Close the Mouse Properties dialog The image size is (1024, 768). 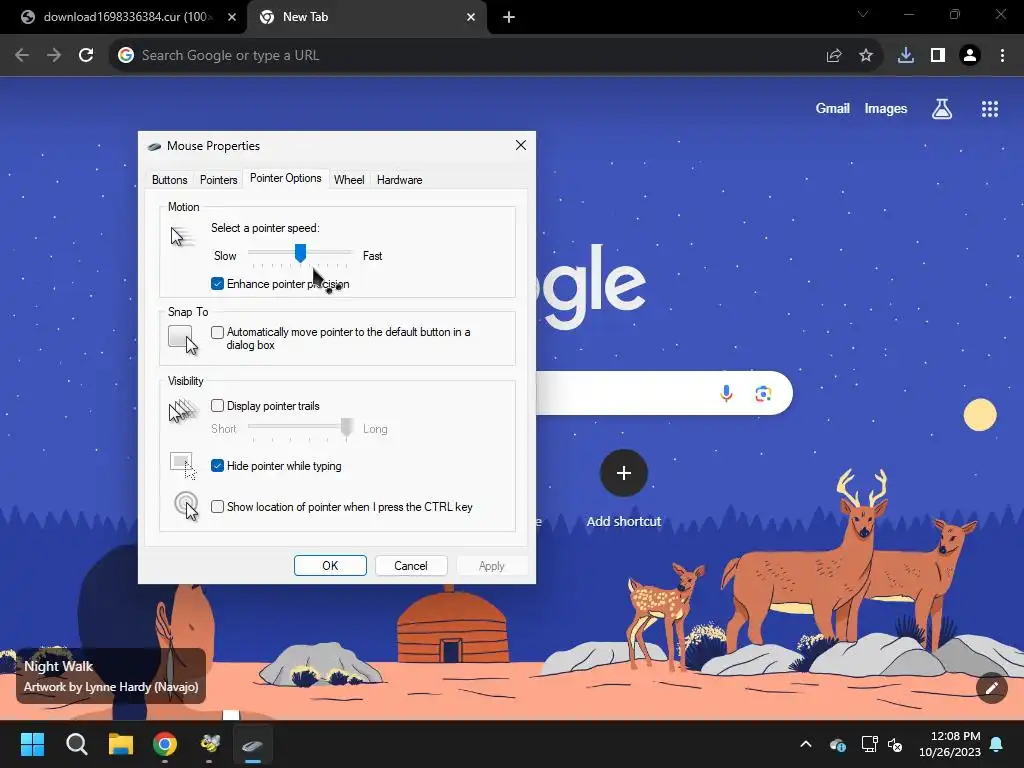click(x=520, y=145)
